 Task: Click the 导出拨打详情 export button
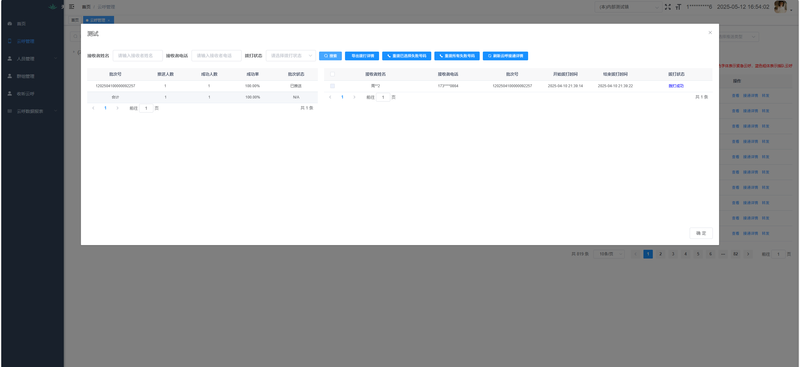(362, 56)
